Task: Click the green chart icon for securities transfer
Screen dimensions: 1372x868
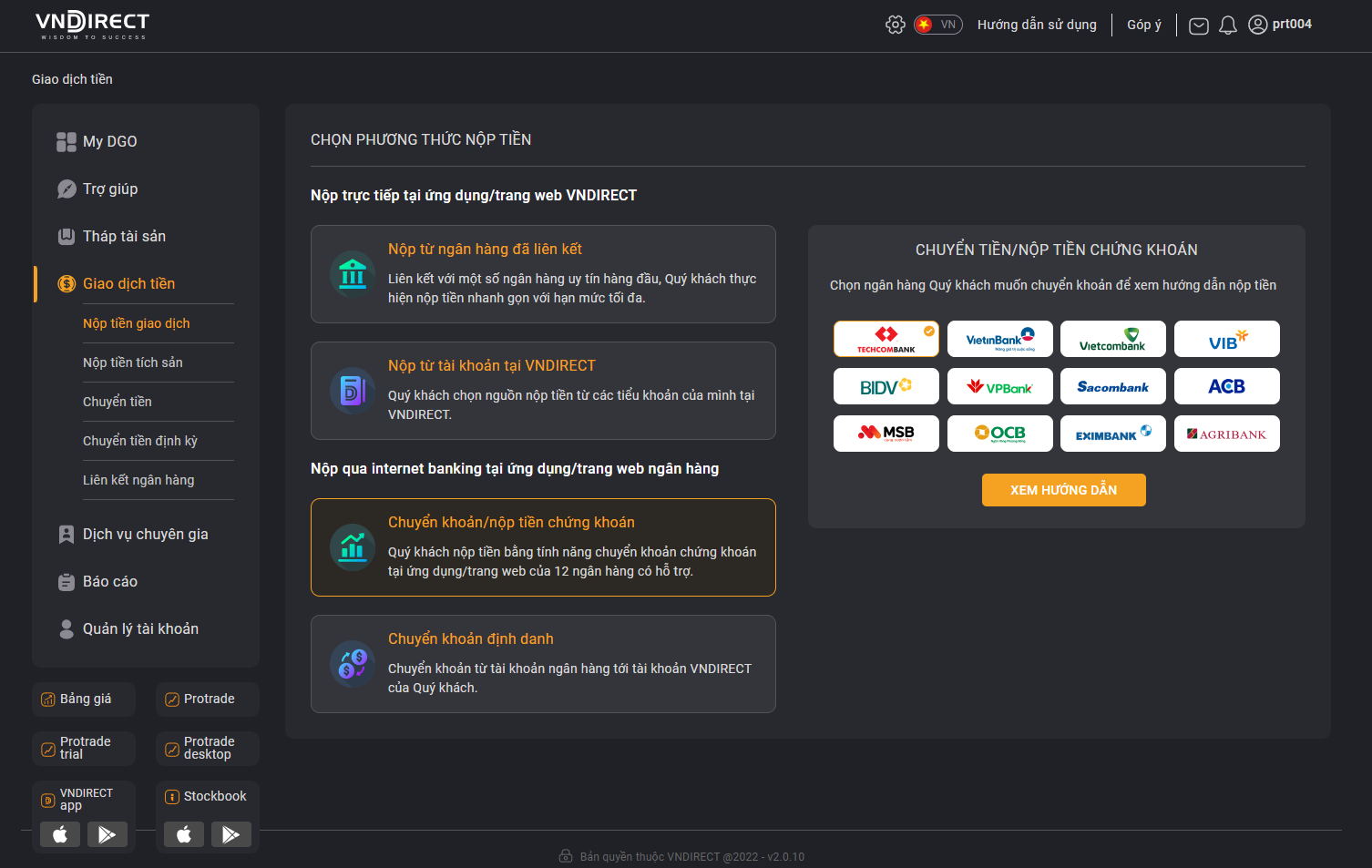Action: coord(353,547)
